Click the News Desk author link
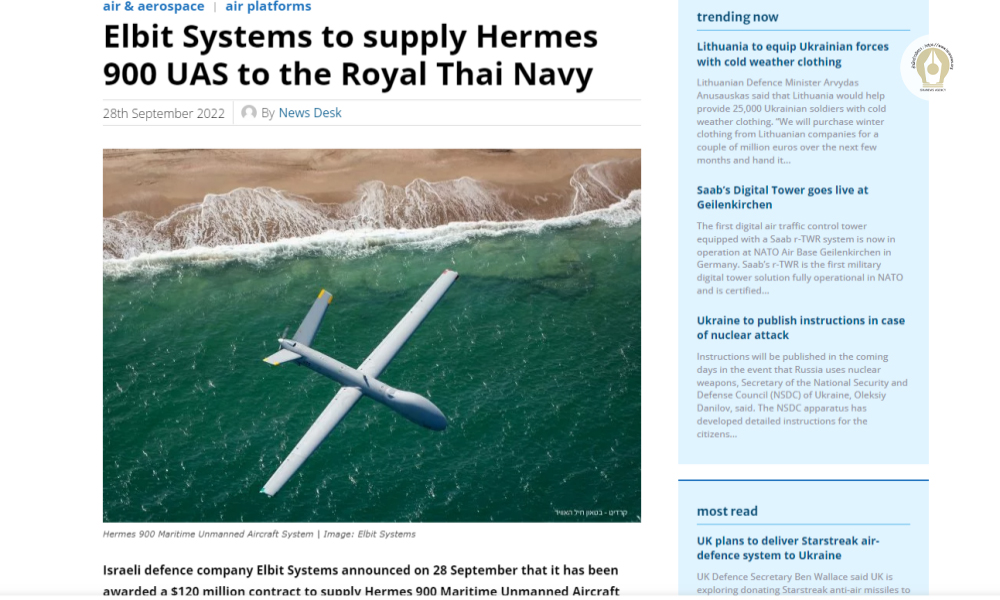 [310, 113]
